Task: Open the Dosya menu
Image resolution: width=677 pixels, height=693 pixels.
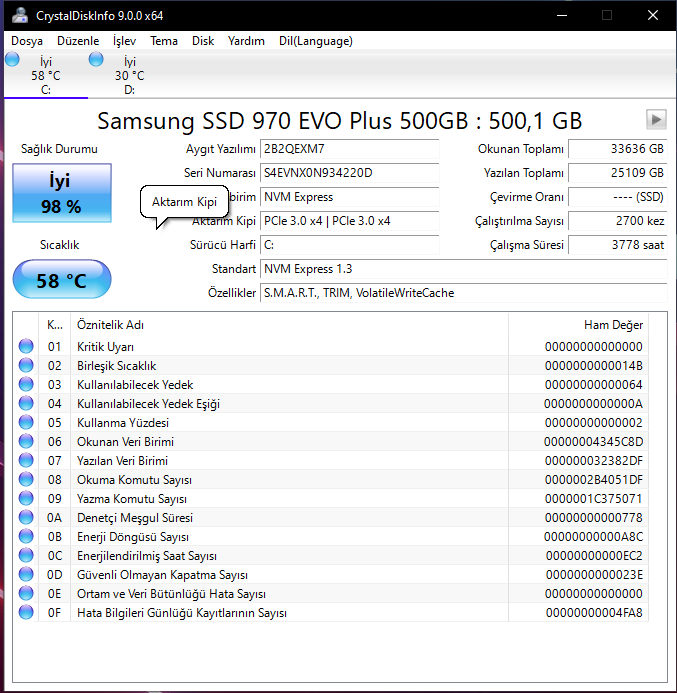Action: tap(27, 41)
